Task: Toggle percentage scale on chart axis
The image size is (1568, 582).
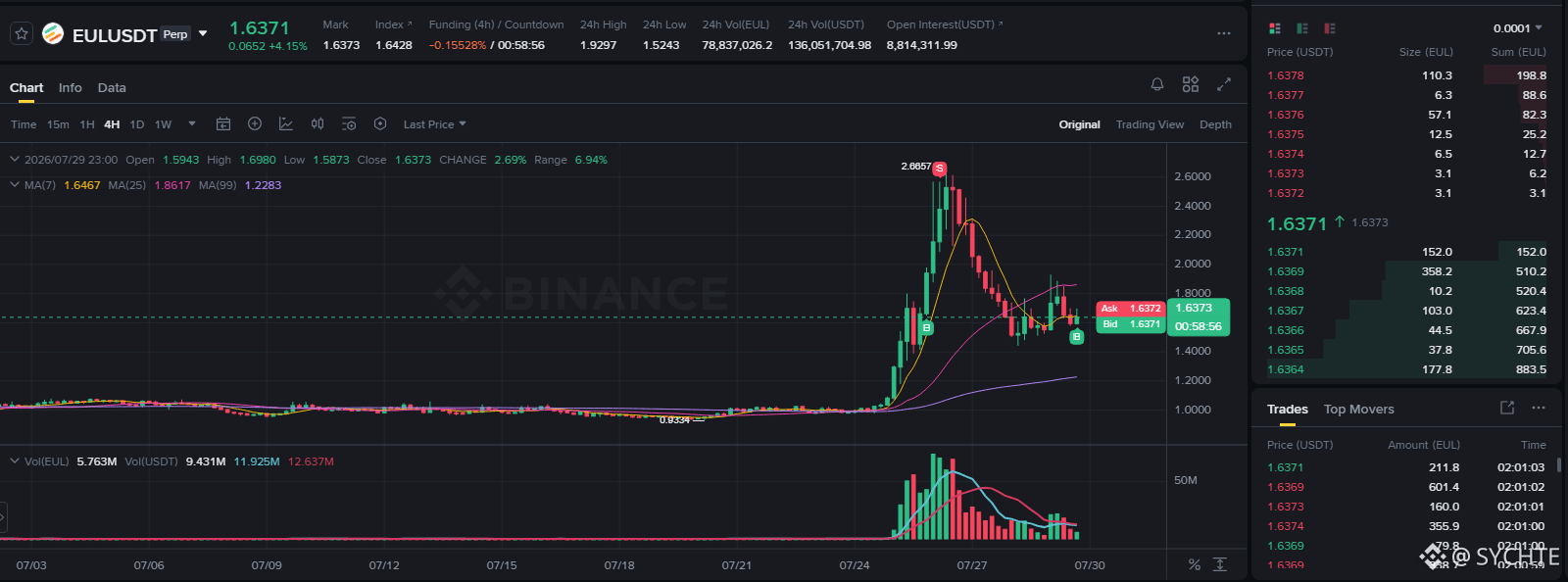Action: [x=1194, y=564]
